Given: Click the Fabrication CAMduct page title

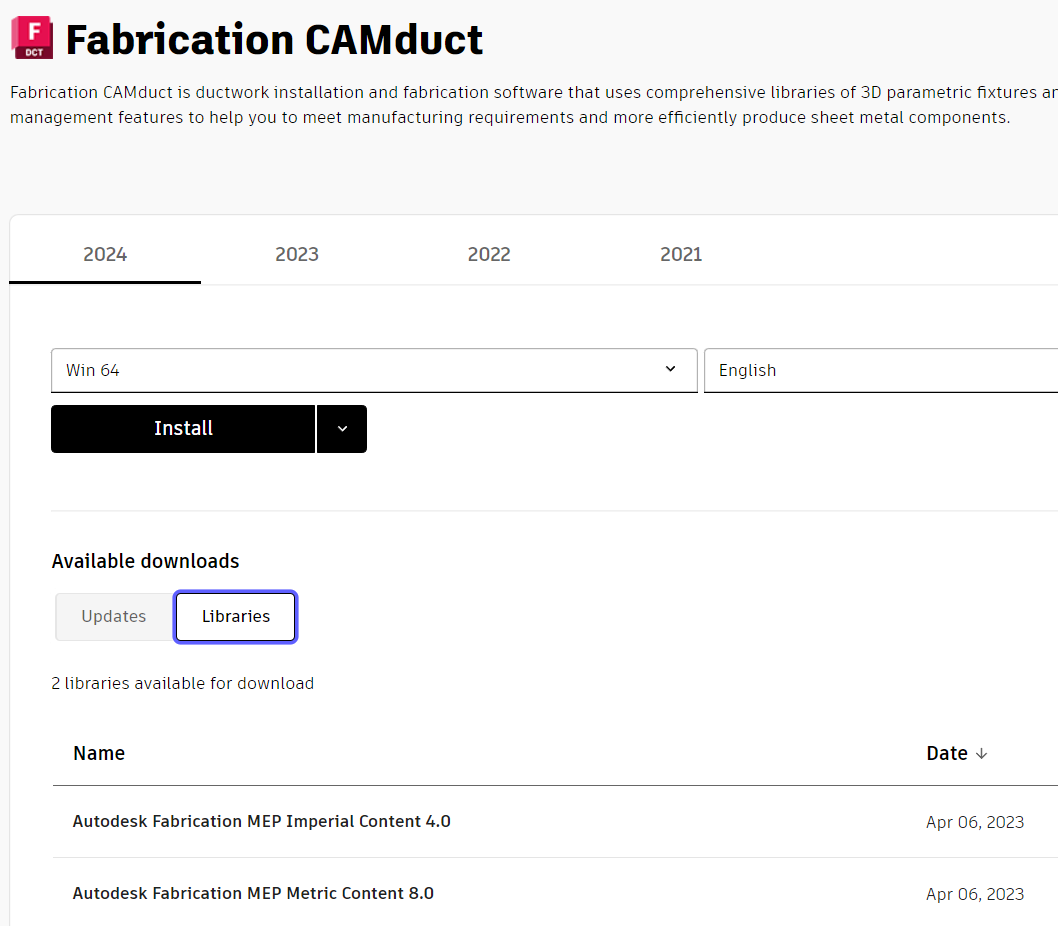Looking at the screenshot, I should pos(274,39).
